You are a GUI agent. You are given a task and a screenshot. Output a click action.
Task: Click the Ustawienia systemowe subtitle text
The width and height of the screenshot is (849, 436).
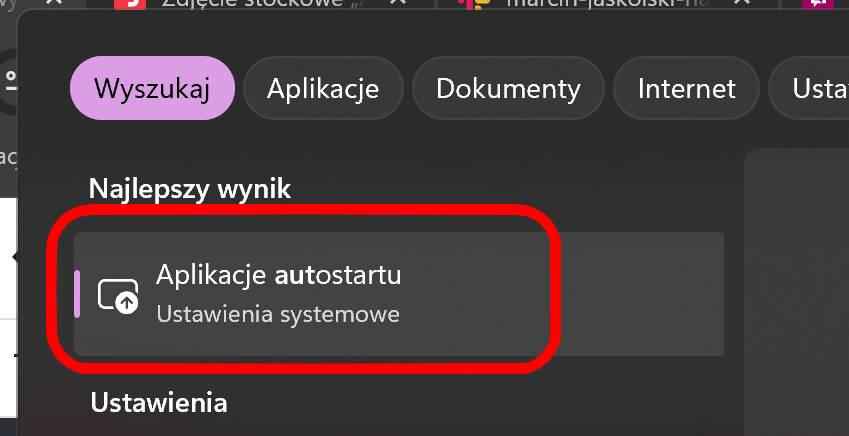(278, 314)
